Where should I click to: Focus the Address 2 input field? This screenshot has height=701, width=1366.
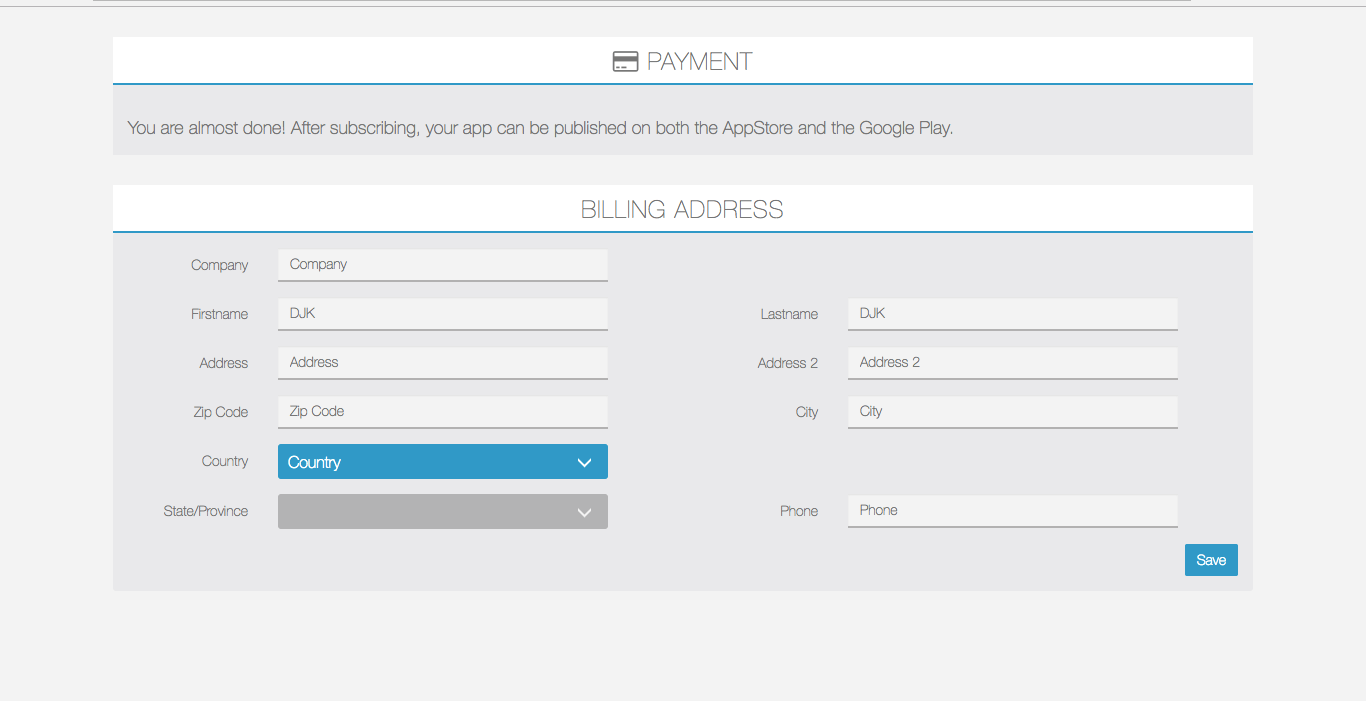(x=1013, y=363)
